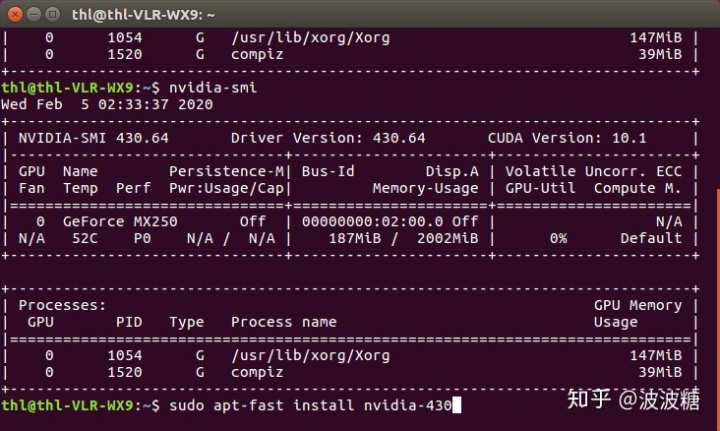Click the temperature value 52C
The height and width of the screenshot is (431, 720).
(85, 239)
